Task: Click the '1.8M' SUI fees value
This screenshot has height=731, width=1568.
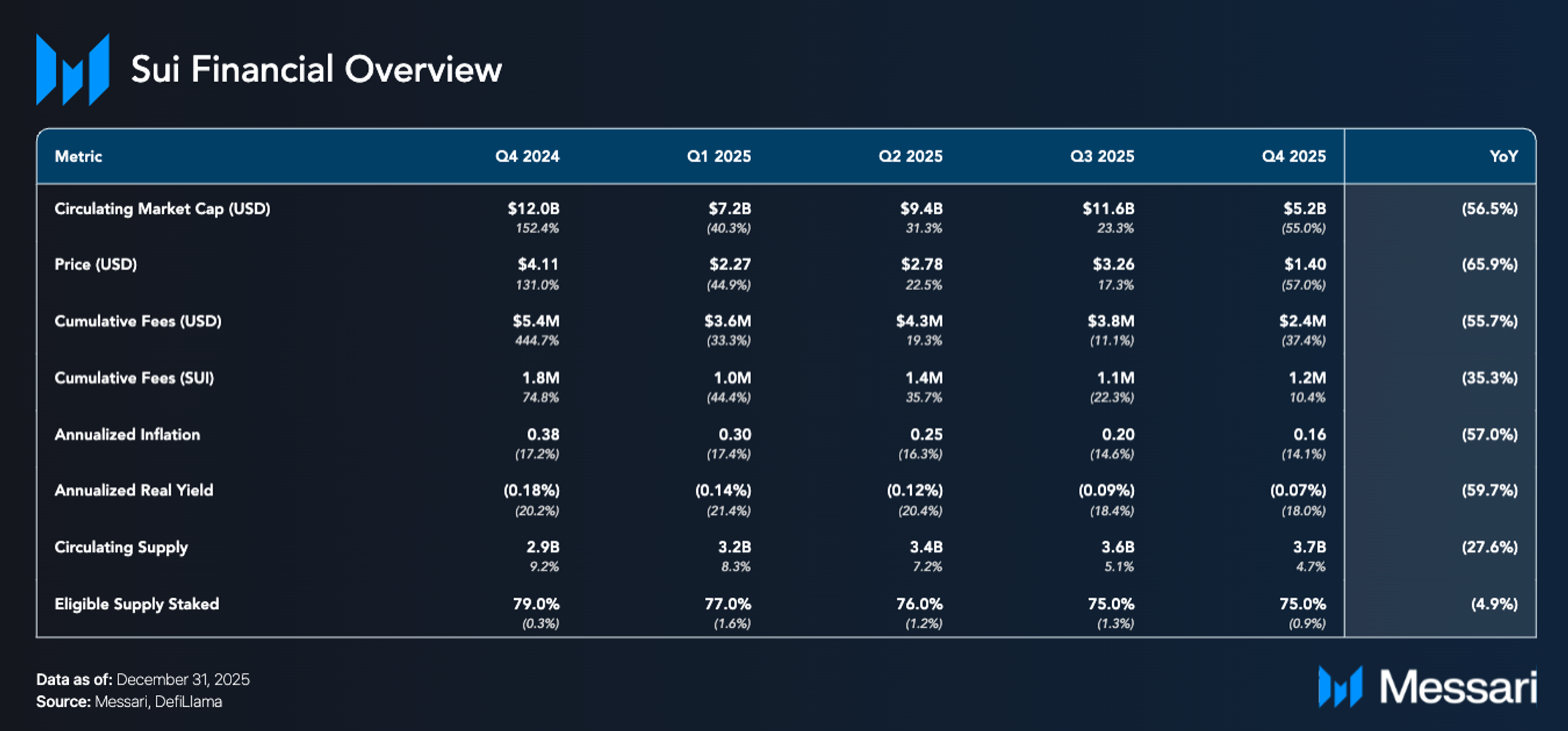Action: click(541, 378)
